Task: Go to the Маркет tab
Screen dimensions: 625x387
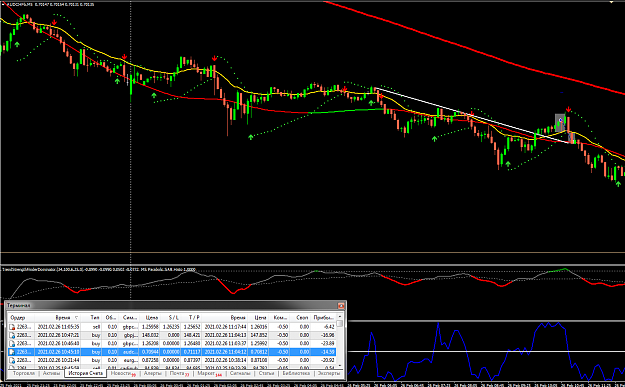Action: click(x=209, y=373)
